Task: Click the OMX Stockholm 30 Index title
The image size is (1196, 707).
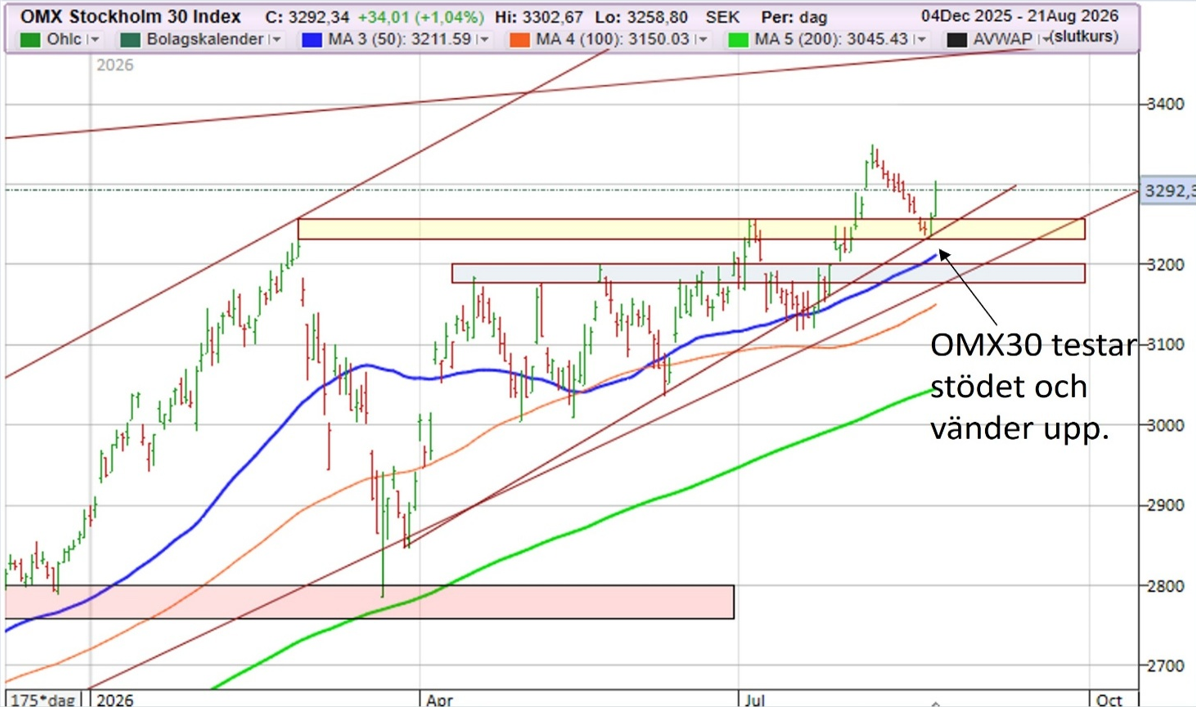Action: point(130,17)
